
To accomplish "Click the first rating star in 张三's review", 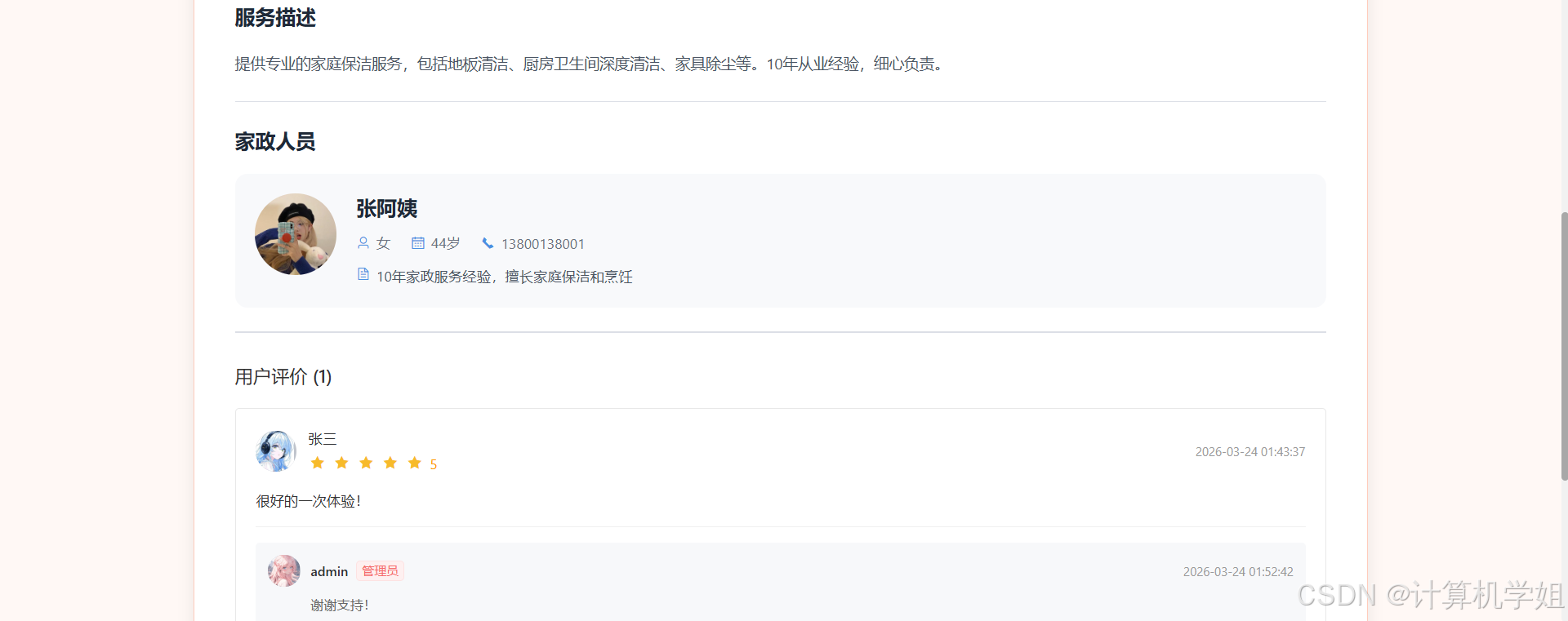I will click(318, 464).
